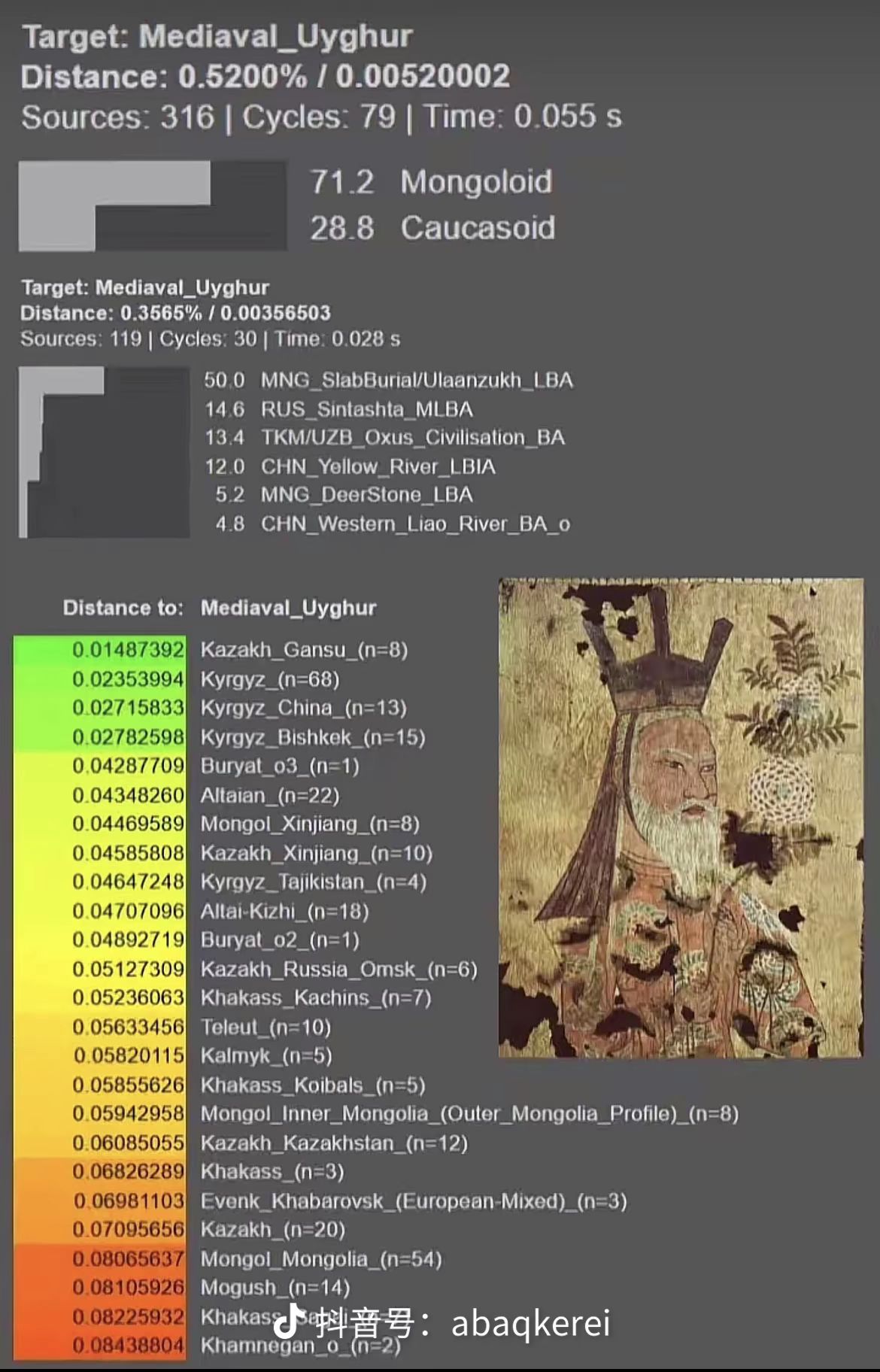Open the bearded king mural painting

coord(681,818)
